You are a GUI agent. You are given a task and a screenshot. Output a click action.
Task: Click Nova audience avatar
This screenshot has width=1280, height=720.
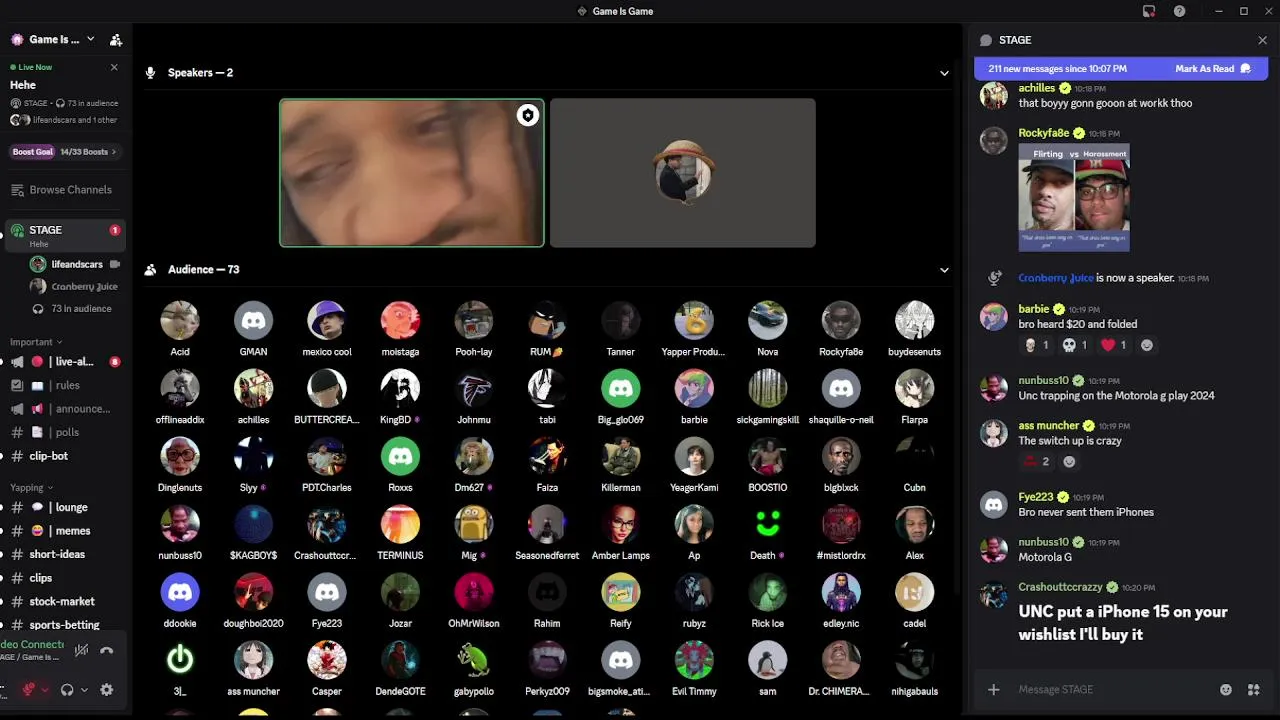pyautogui.click(x=768, y=321)
